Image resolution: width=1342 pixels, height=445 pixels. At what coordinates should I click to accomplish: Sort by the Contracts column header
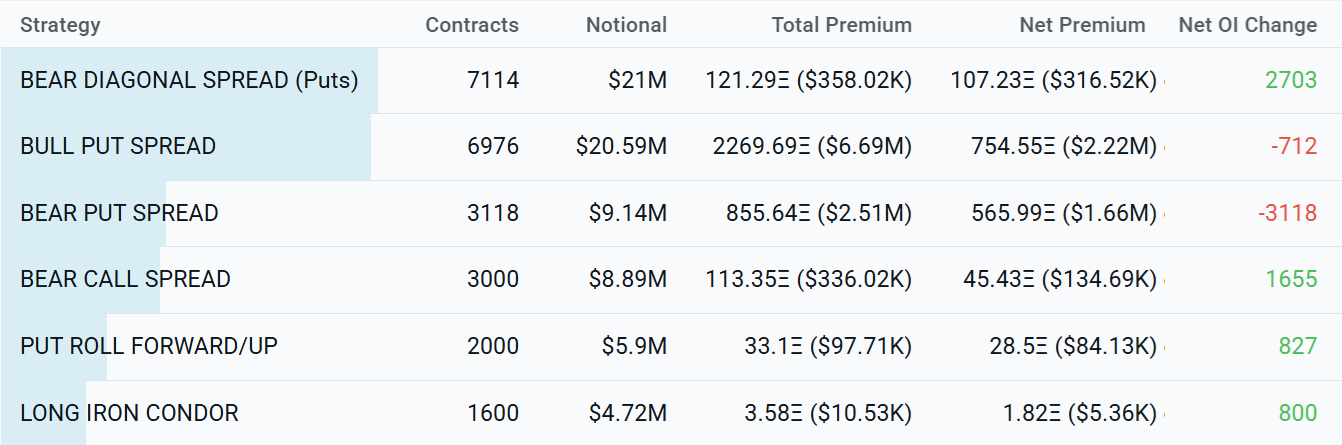[472, 25]
